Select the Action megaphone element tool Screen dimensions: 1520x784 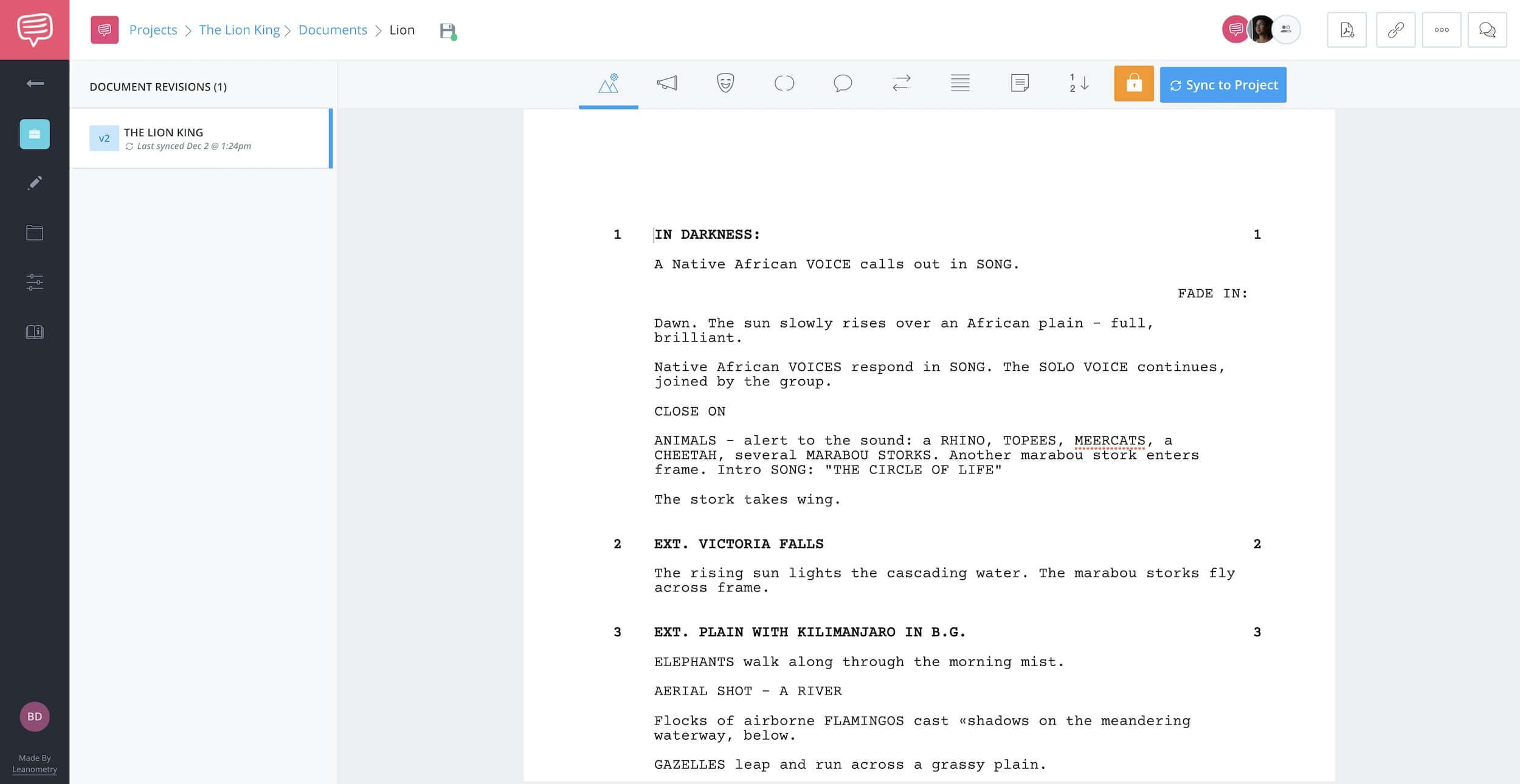click(x=667, y=83)
